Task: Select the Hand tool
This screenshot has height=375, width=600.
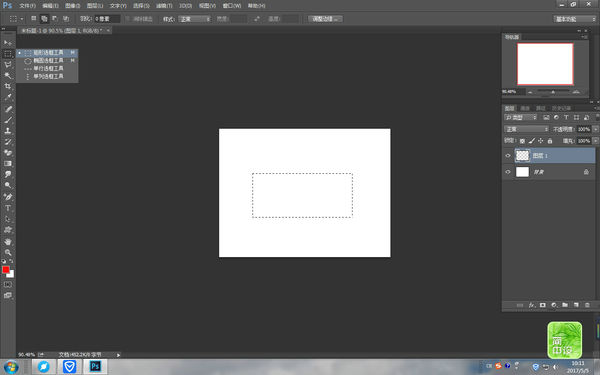Action: [x=8, y=242]
